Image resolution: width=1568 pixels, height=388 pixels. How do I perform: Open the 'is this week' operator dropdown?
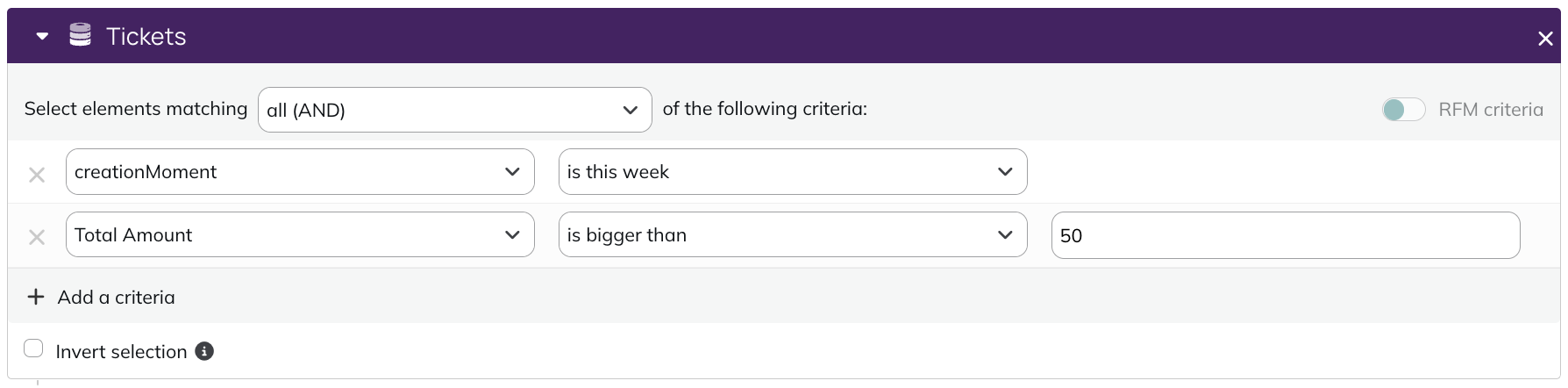[792, 172]
